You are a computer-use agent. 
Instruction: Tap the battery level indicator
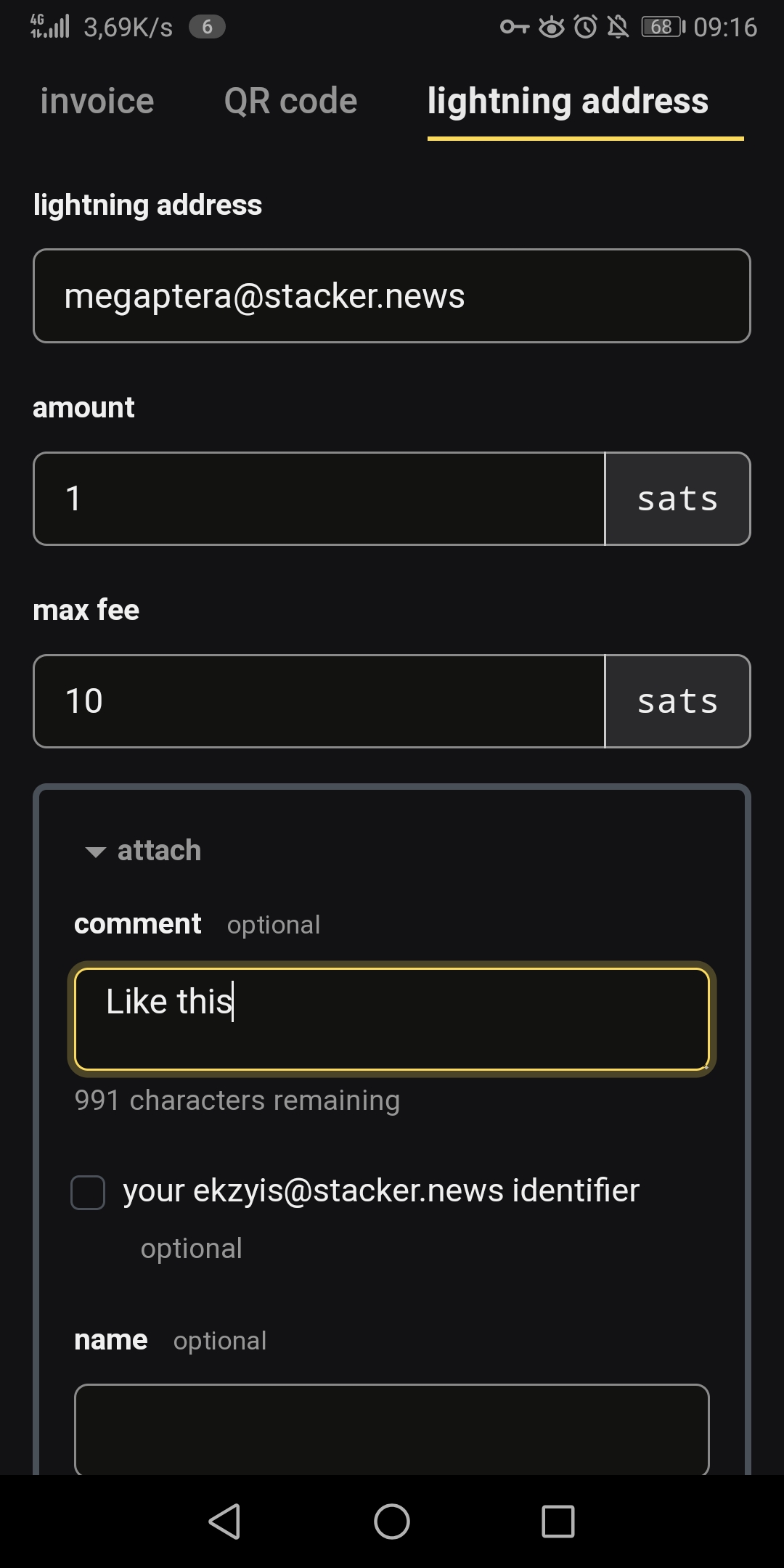pos(663,28)
